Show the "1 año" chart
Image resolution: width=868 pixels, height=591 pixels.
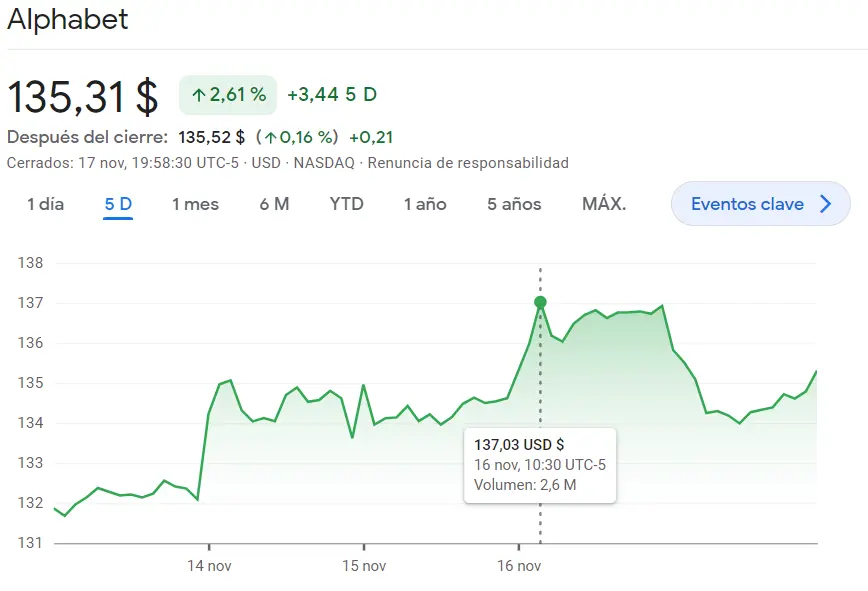point(424,203)
